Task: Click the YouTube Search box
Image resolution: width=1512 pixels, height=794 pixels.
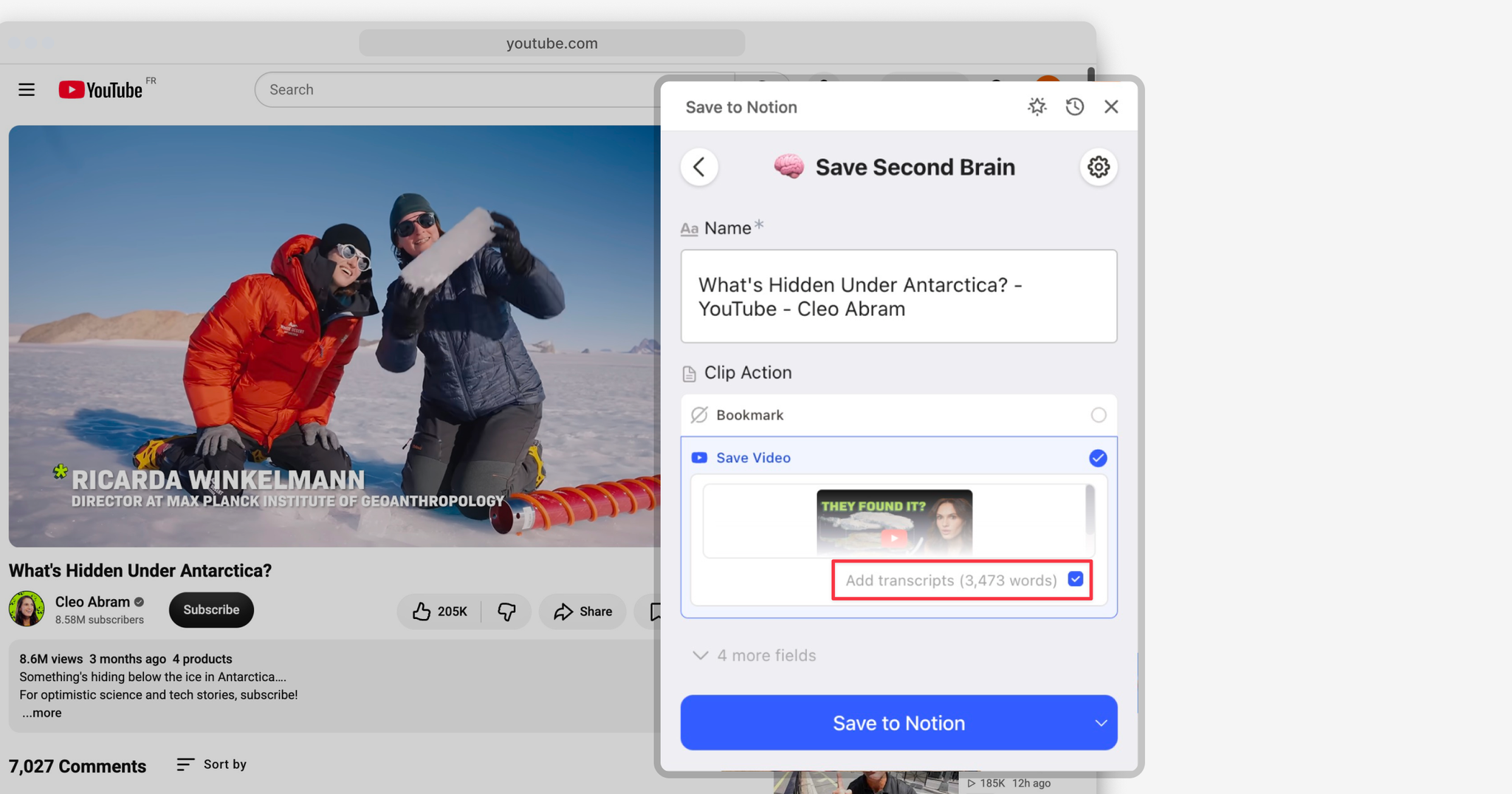Action: click(x=458, y=89)
